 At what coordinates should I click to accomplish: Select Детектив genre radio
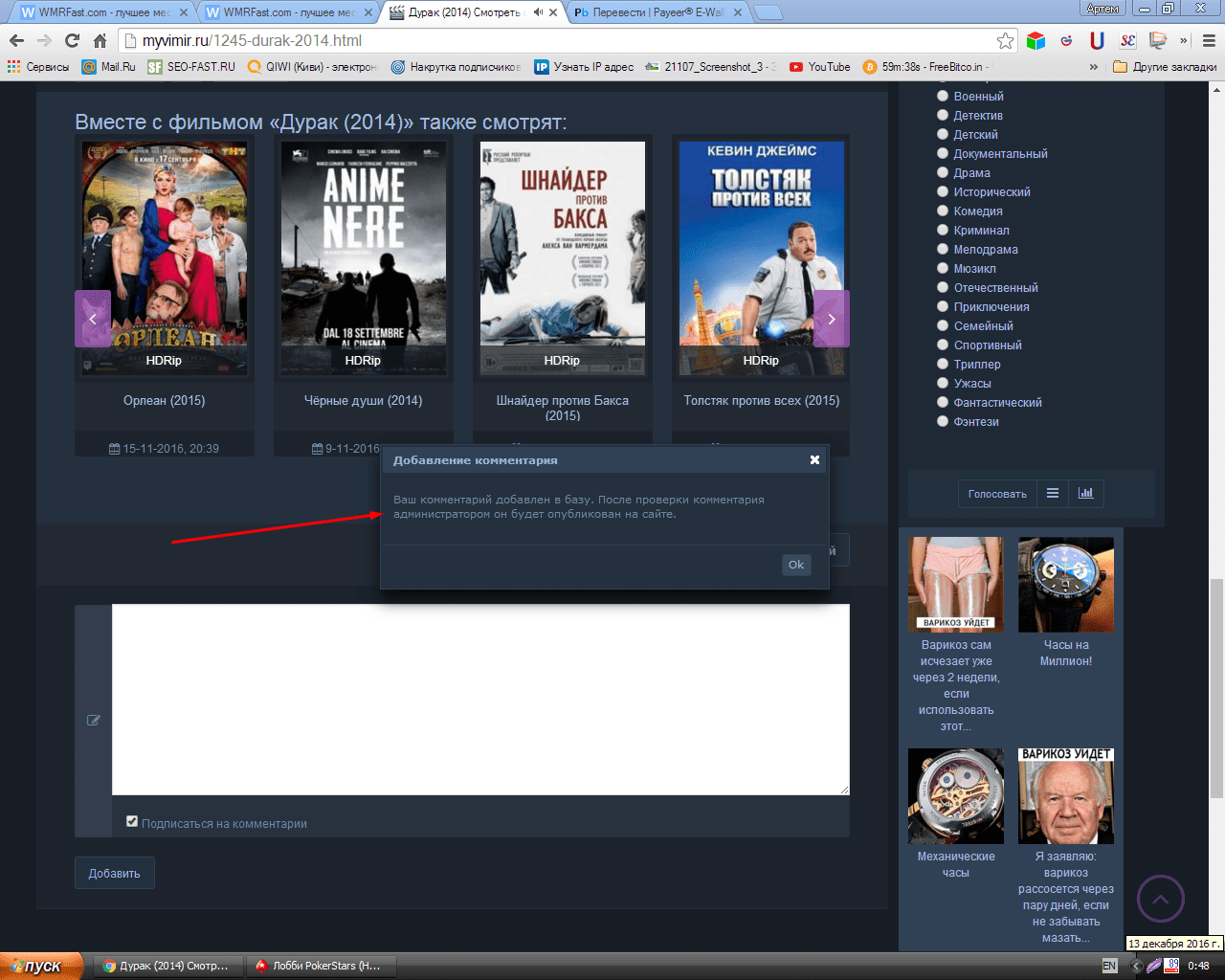pos(943,115)
